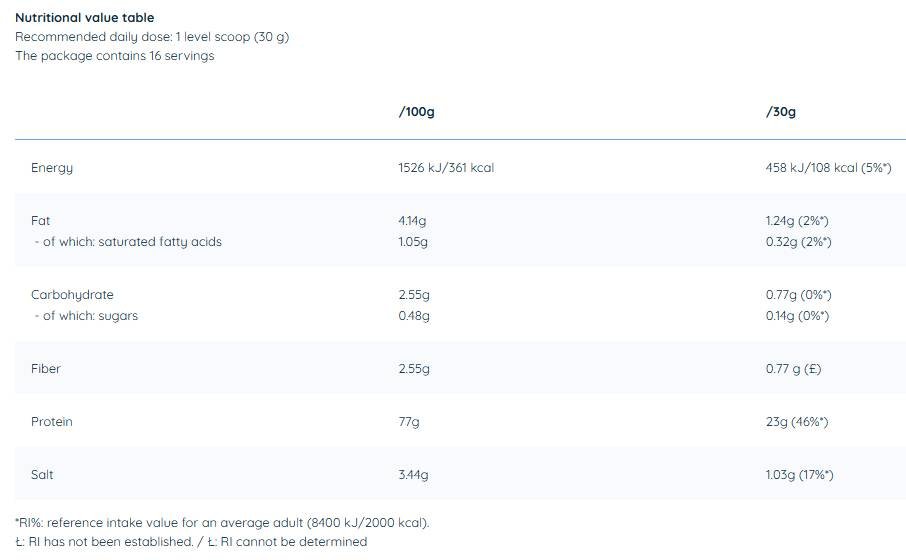Click the 0.77g (0%*) carbohydrate value
This screenshot has width=906, height=560.
click(799, 295)
